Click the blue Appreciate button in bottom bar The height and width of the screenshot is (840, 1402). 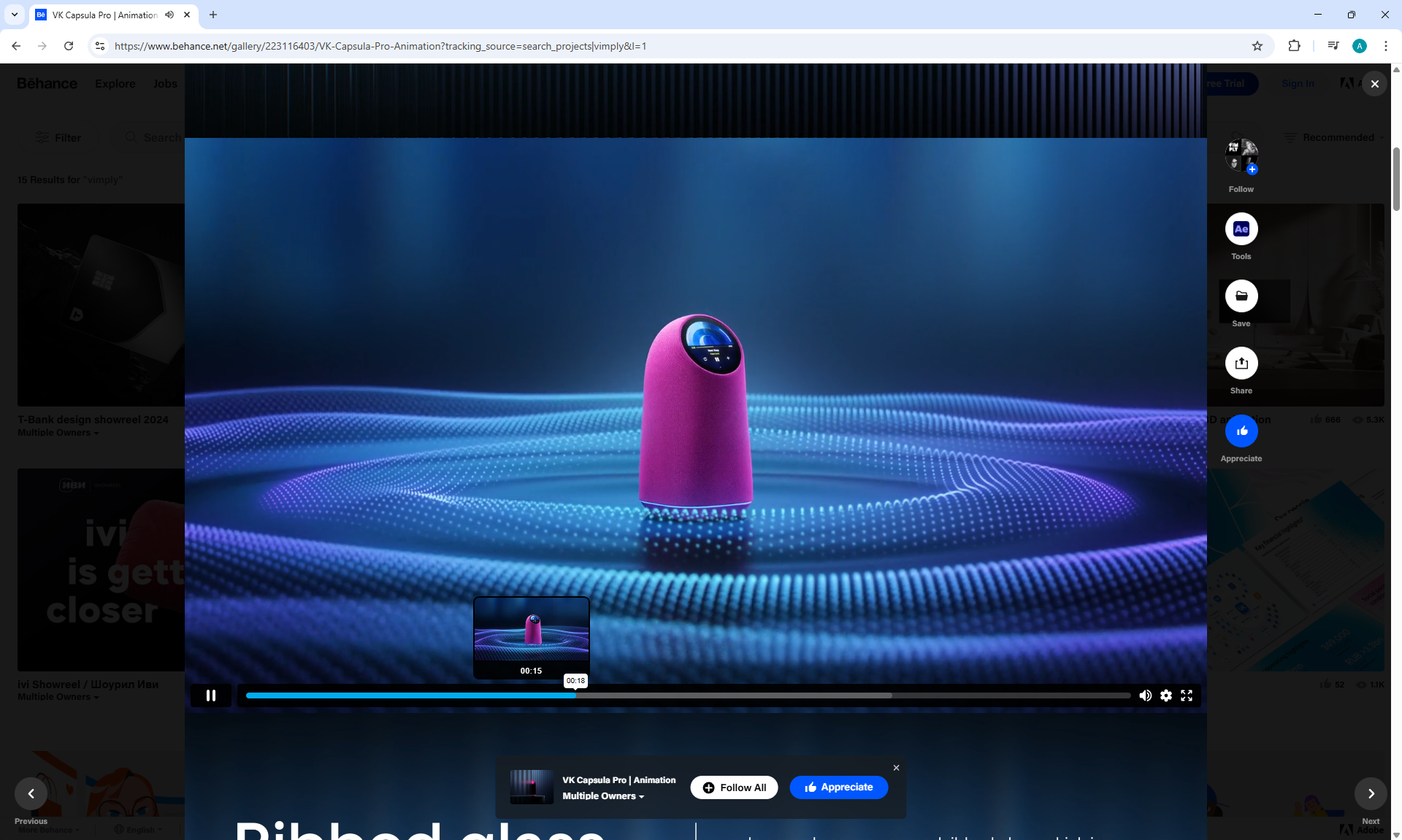[x=838, y=787]
